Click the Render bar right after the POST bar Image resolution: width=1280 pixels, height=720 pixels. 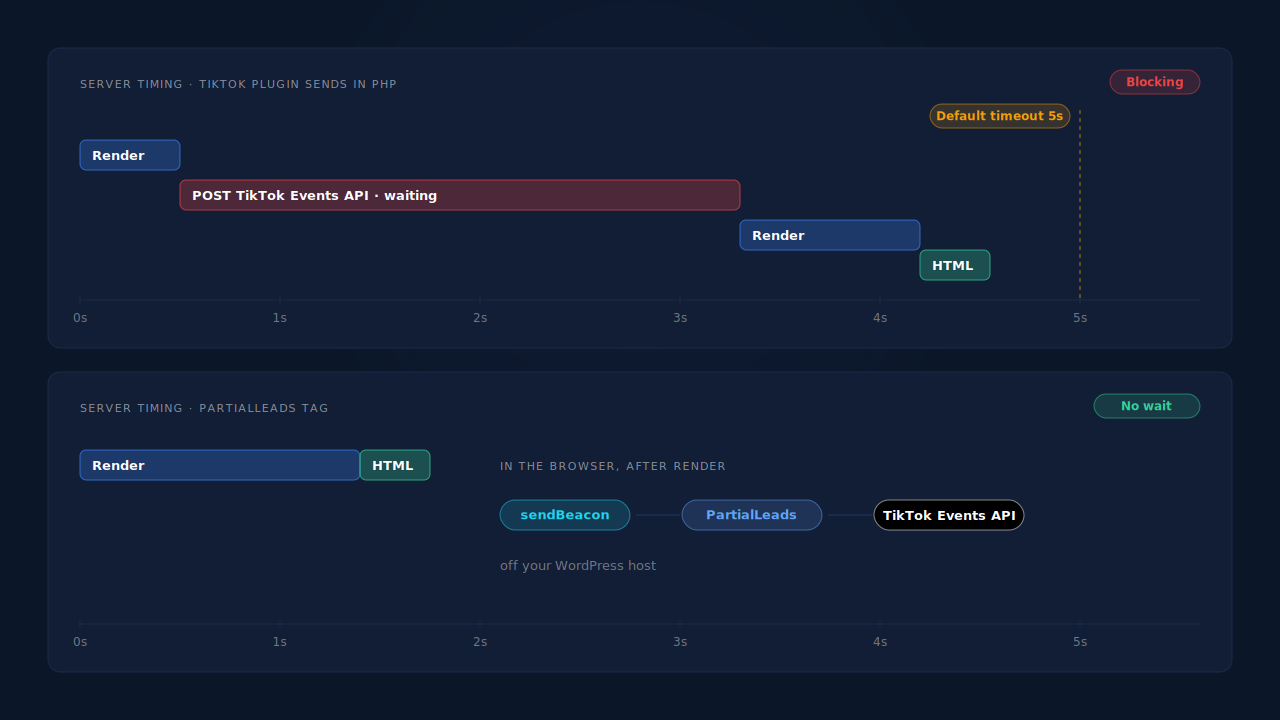point(830,235)
